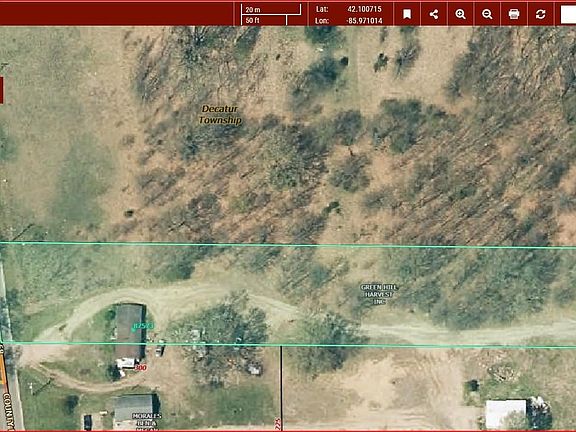Zoom out with the magnifier minus icon
Image resolution: width=576 pixels, height=432 pixels.
pyautogui.click(x=487, y=14)
